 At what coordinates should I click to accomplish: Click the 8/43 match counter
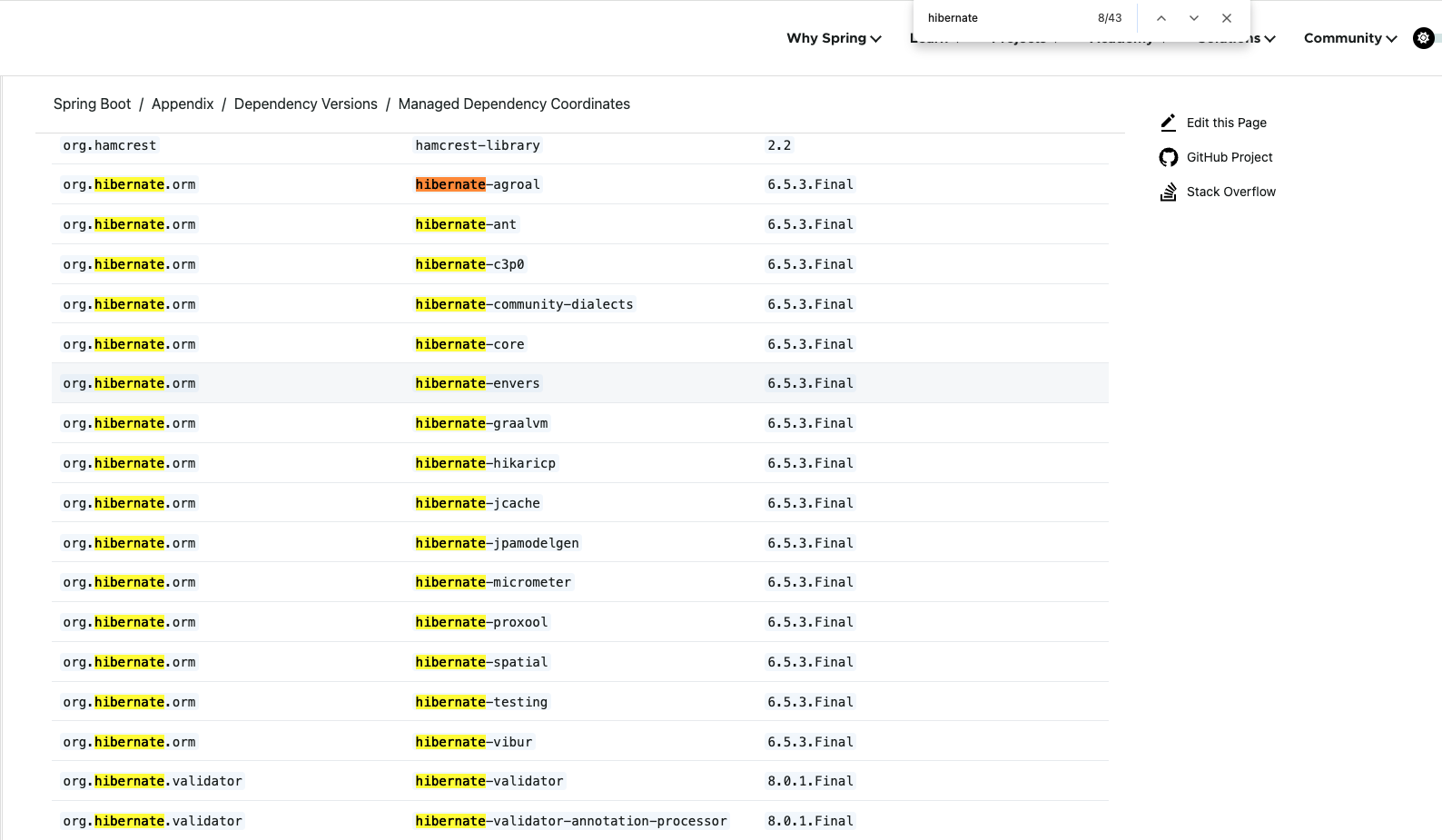point(1110,18)
